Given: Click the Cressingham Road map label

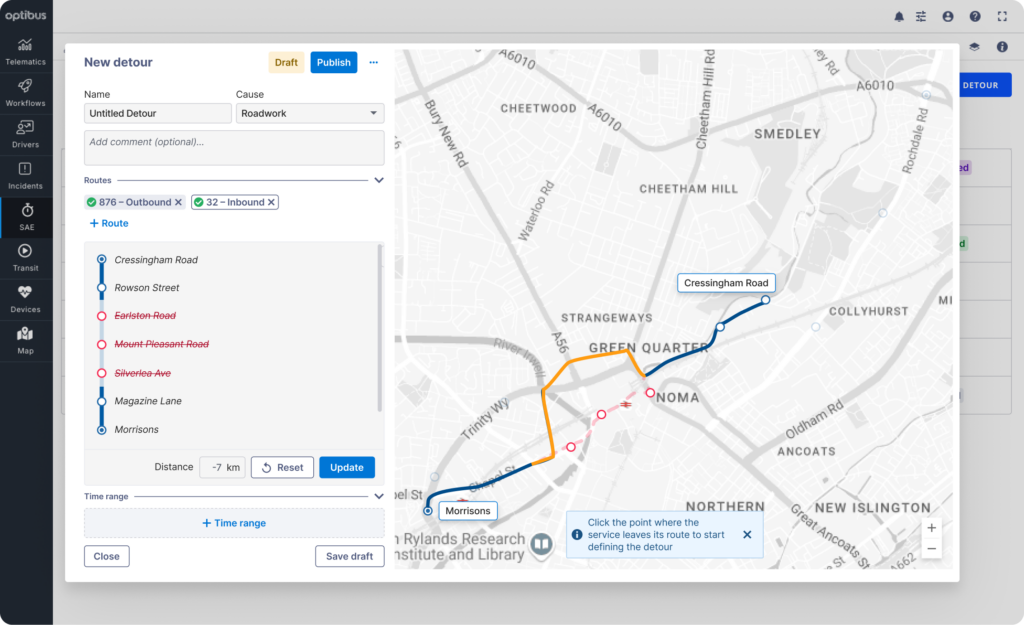Looking at the screenshot, I should point(726,283).
